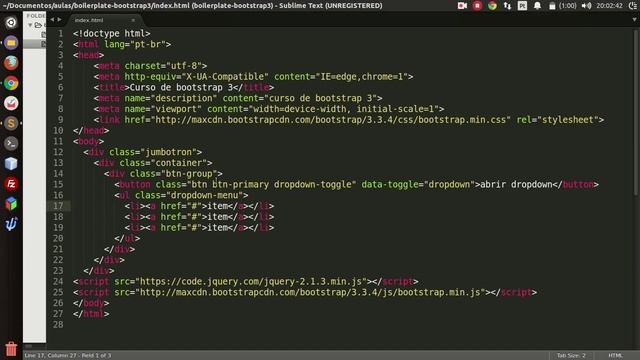Click the red recording indicator in tray

477,6
